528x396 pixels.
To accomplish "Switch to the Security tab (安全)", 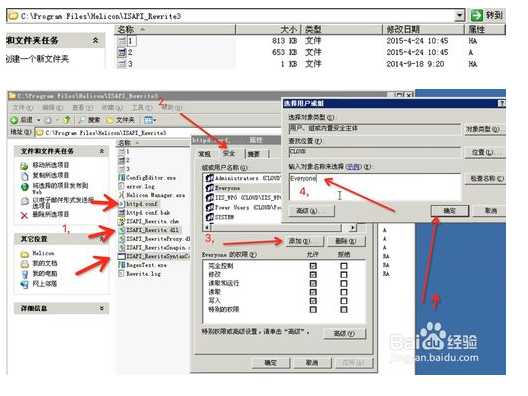I will pos(229,154).
